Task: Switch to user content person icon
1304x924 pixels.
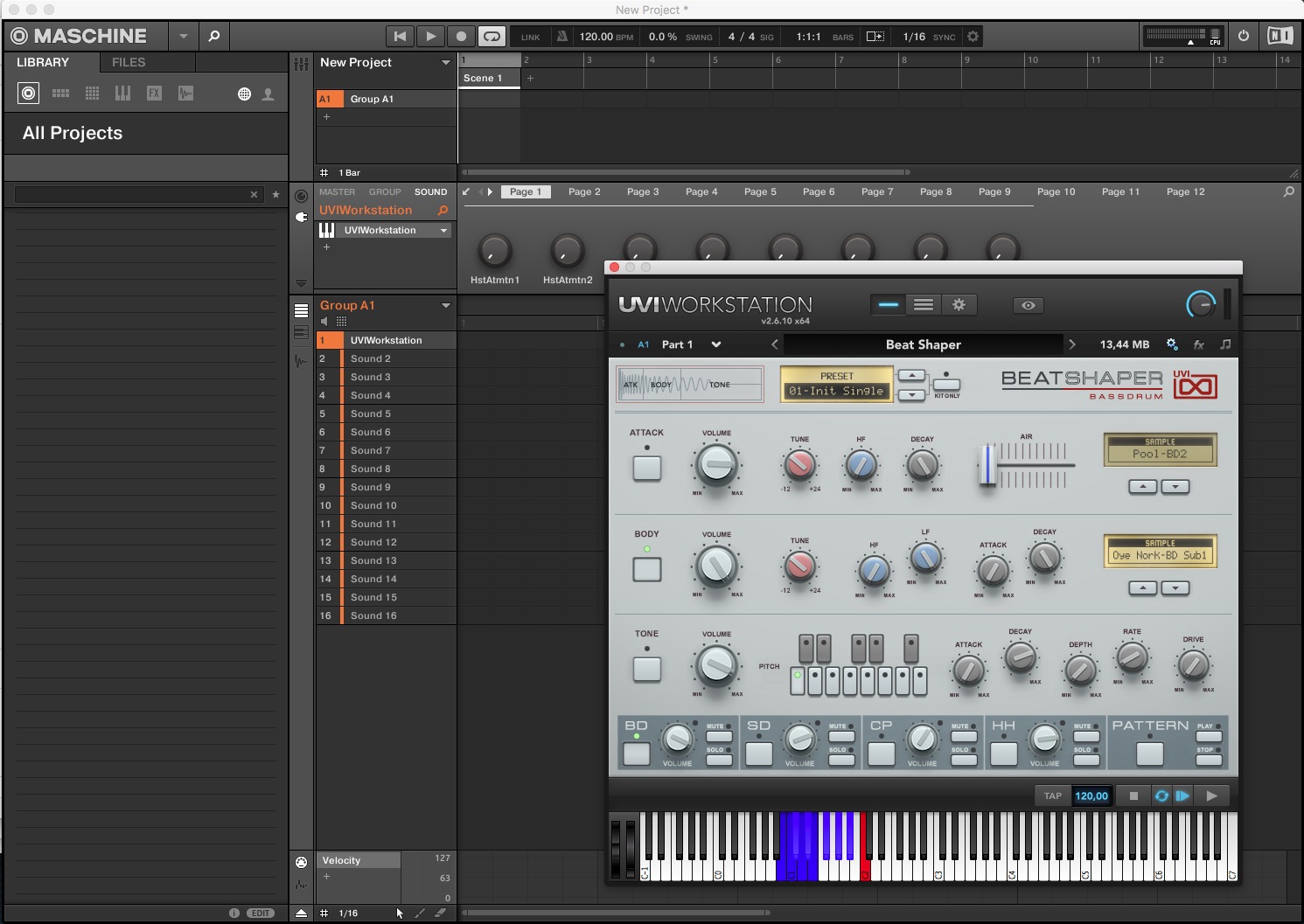Action: coord(268,94)
